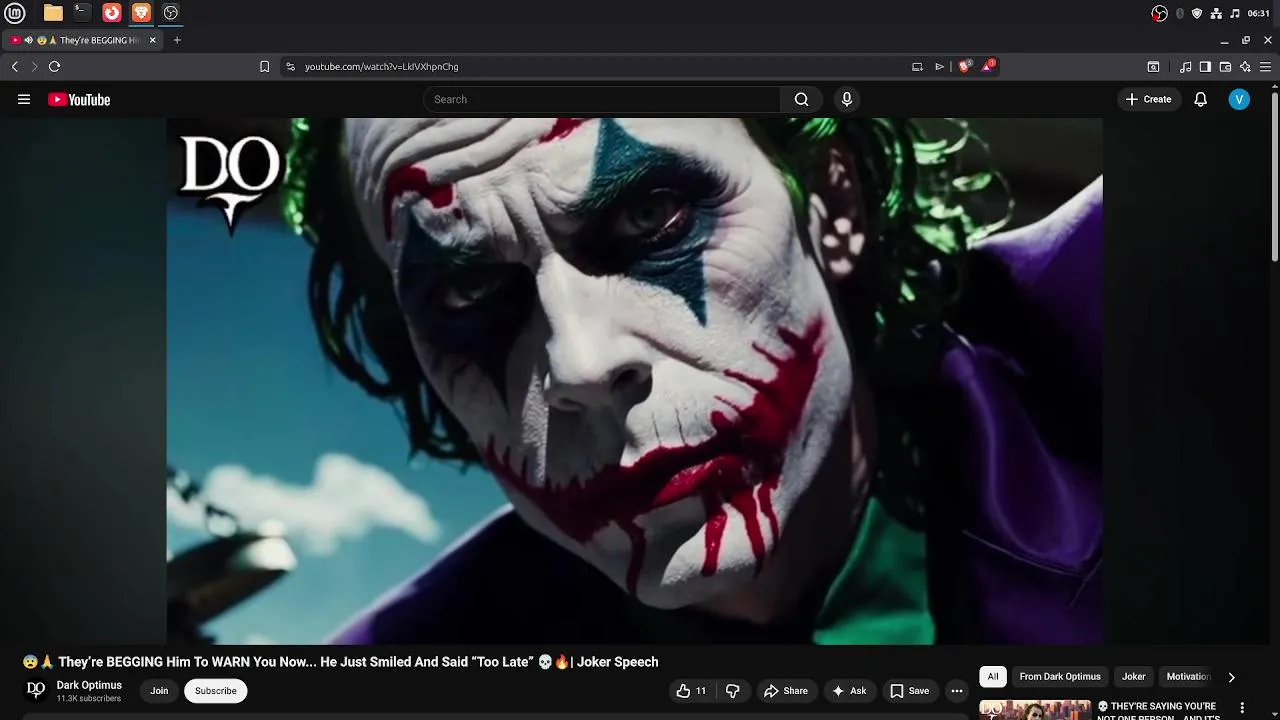1280x720 pixels.
Task: Bookmark this page
Action: click(x=264, y=66)
